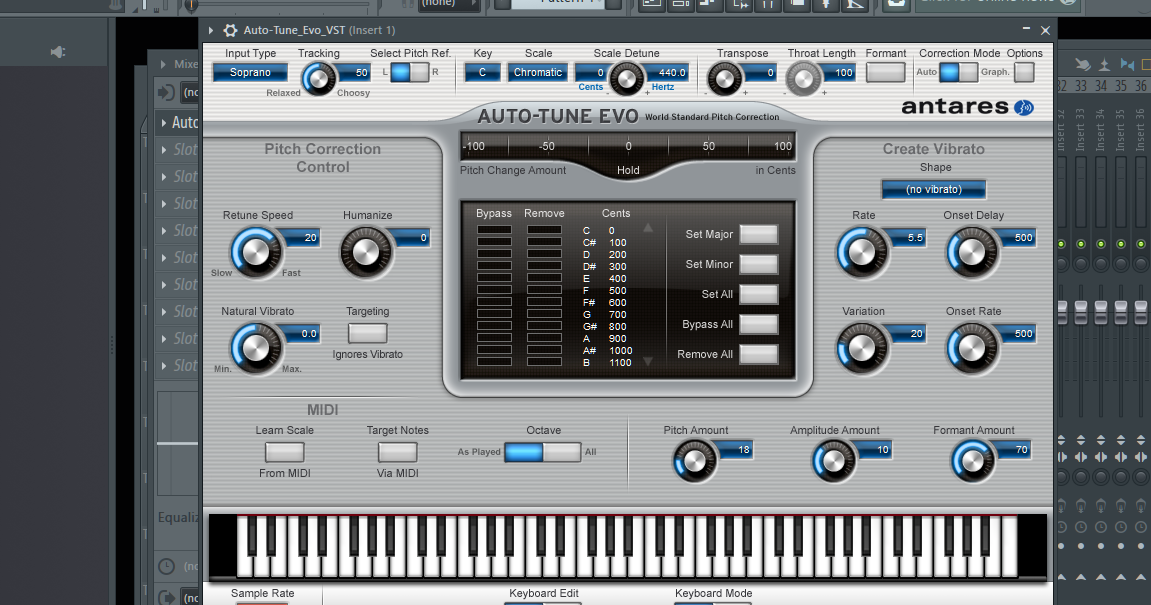
Task: Click the Throat Length knob
Action: point(804,78)
